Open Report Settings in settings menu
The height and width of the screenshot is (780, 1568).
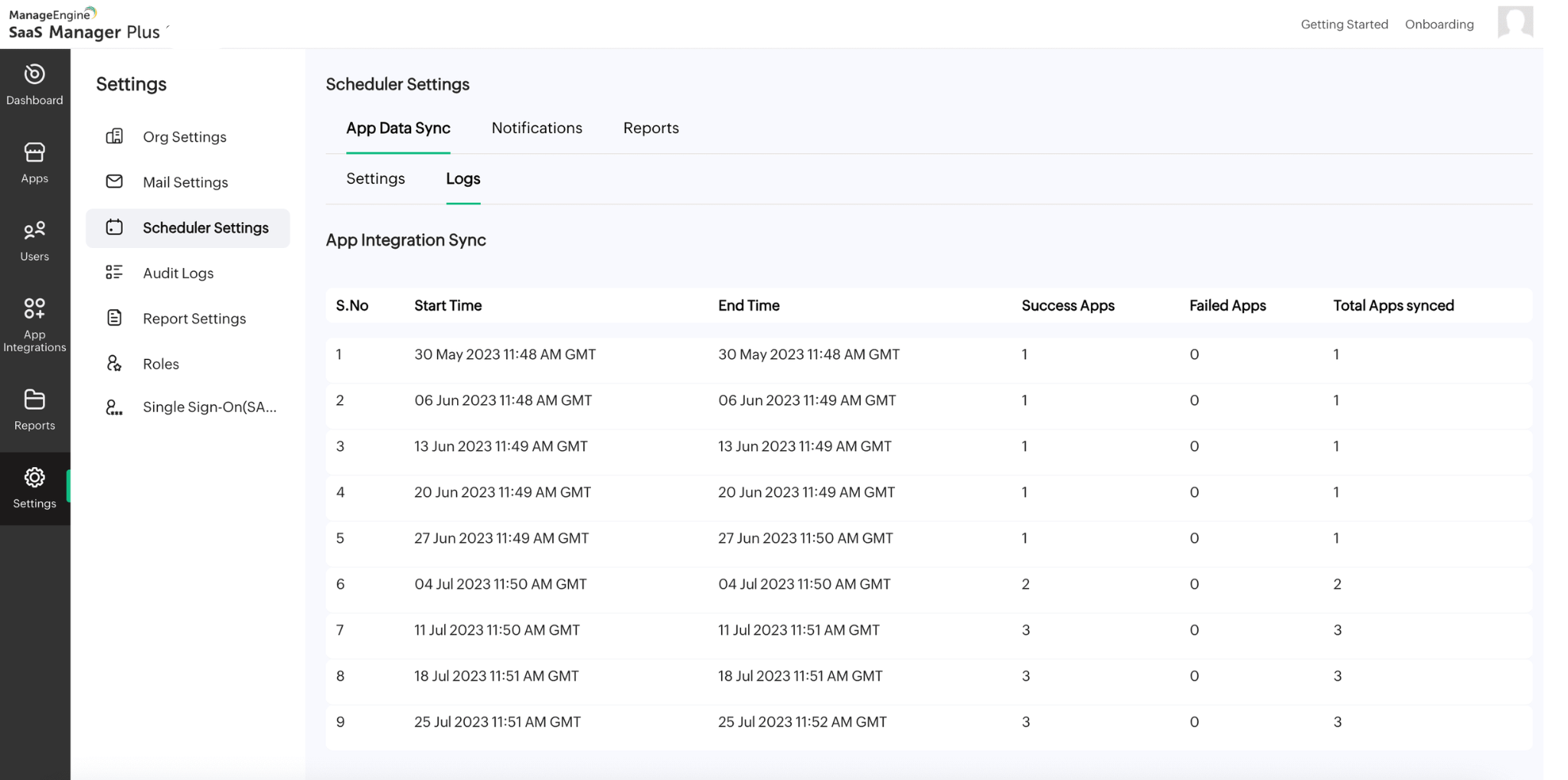pyautogui.click(x=194, y=318)
